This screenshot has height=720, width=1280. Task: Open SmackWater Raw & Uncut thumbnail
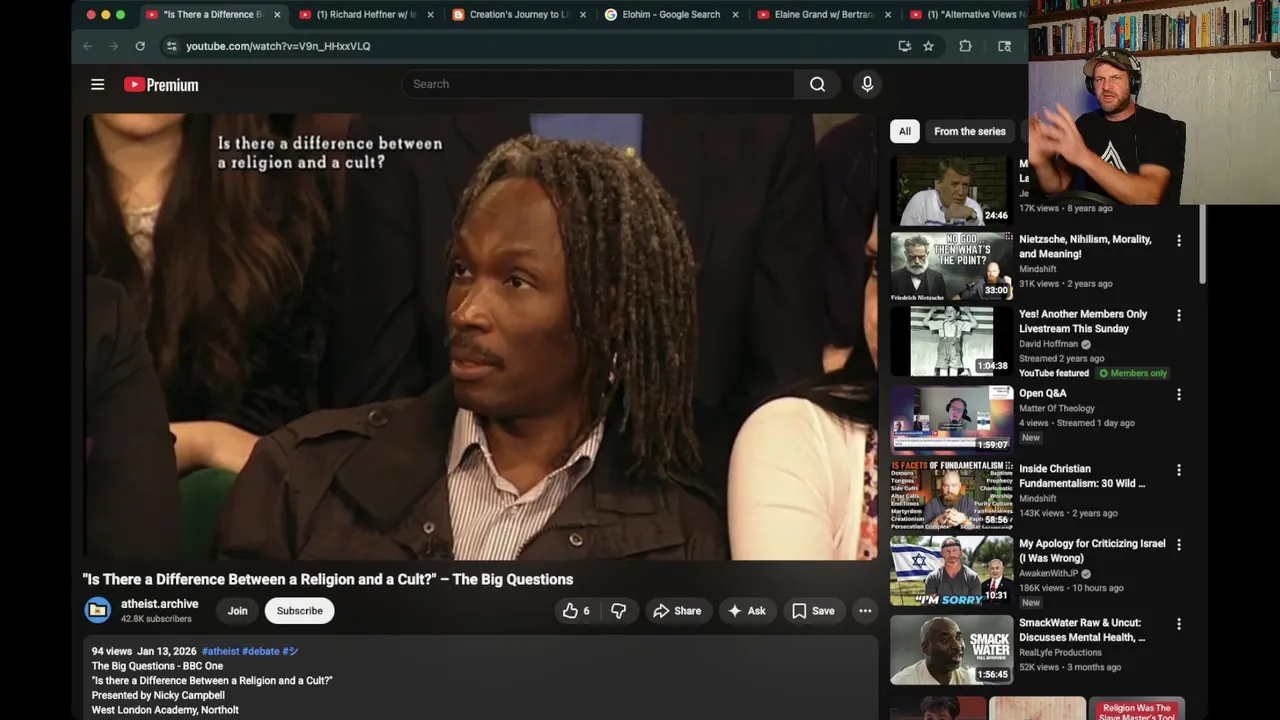951,650
